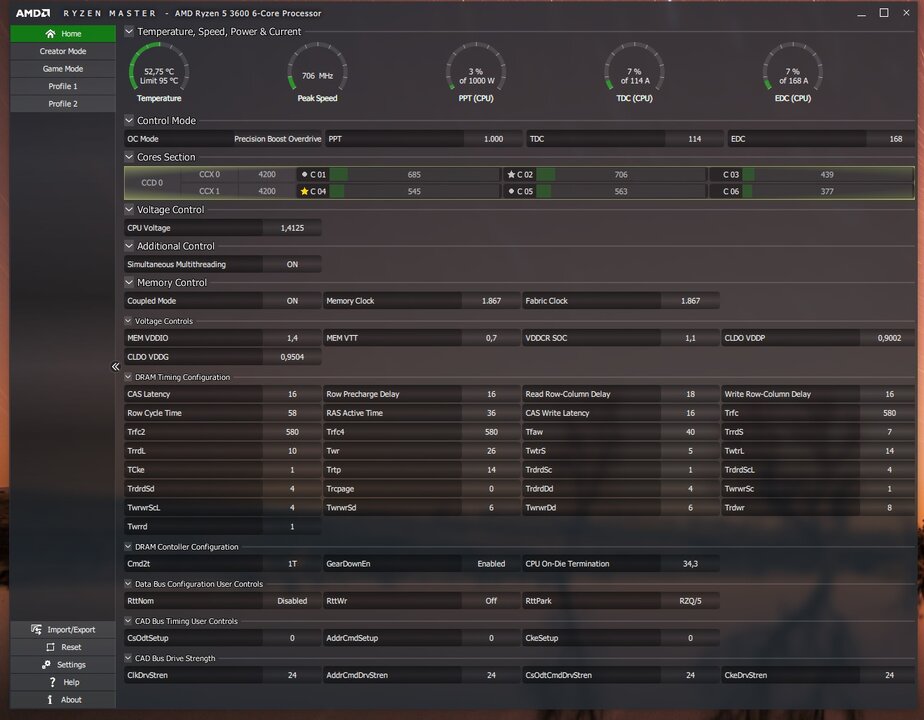Click CPU On-Die Termination 34,3 value

tap(690, 564)
